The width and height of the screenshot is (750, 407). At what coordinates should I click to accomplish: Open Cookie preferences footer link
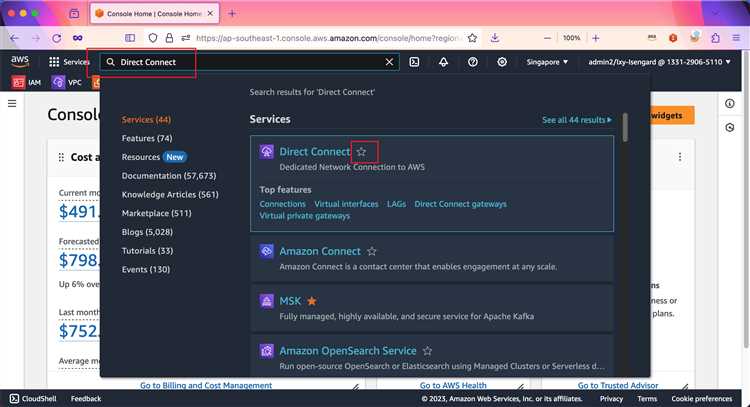[x=702, y=398]
